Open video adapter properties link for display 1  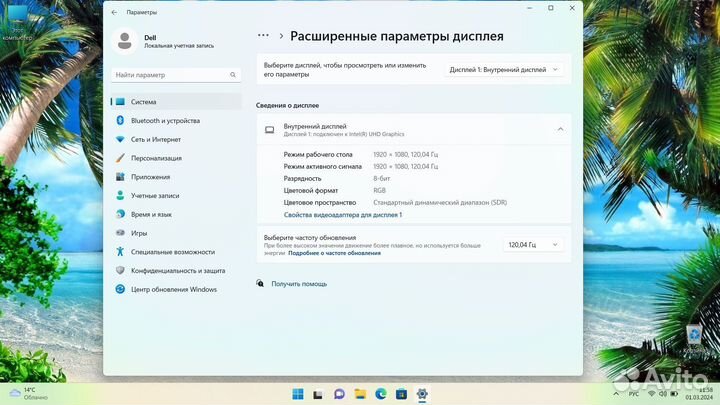point(343,214)
